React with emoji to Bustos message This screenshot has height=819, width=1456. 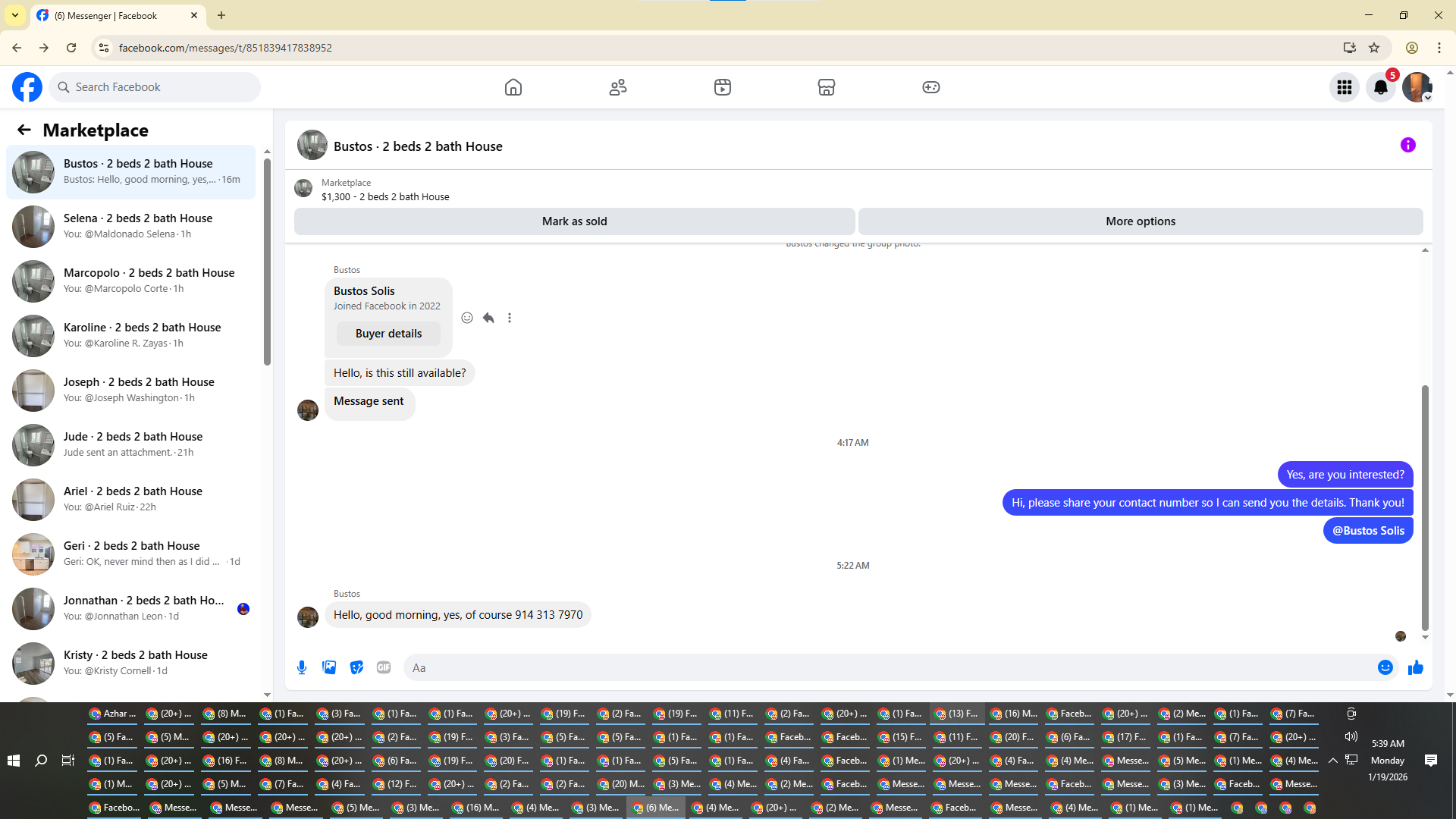tap(467, 318)
